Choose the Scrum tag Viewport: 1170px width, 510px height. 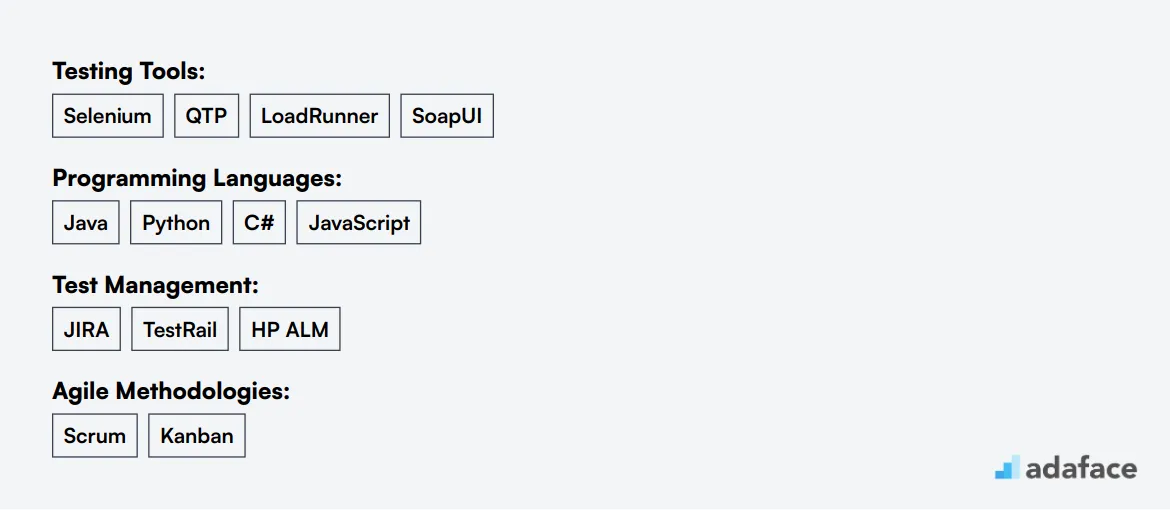point(95,435)
